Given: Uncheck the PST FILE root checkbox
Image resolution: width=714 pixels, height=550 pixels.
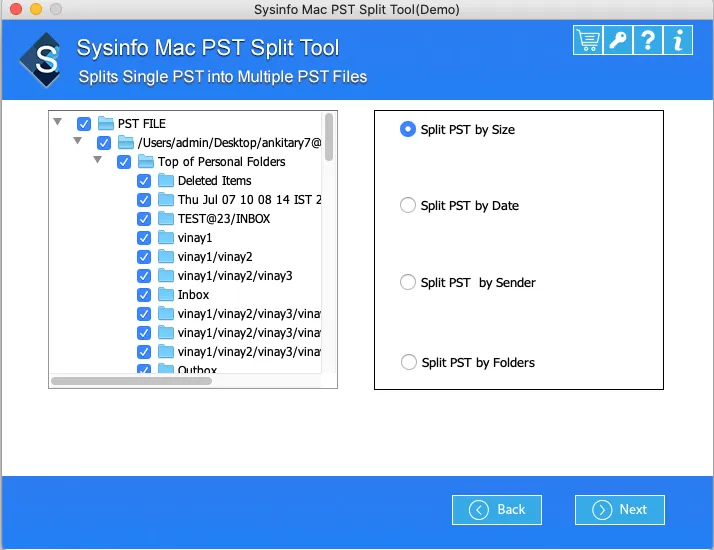Looking at the screenshot, I should click(84, 124).
